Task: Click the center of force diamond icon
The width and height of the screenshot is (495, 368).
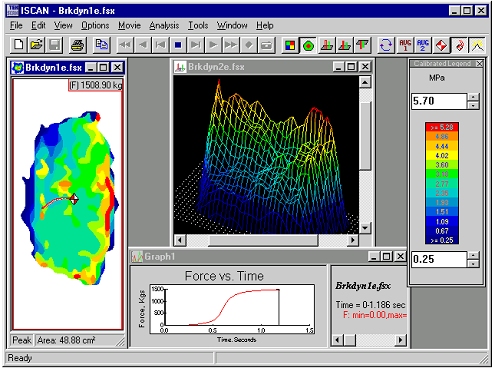Action: pos(441,45)
